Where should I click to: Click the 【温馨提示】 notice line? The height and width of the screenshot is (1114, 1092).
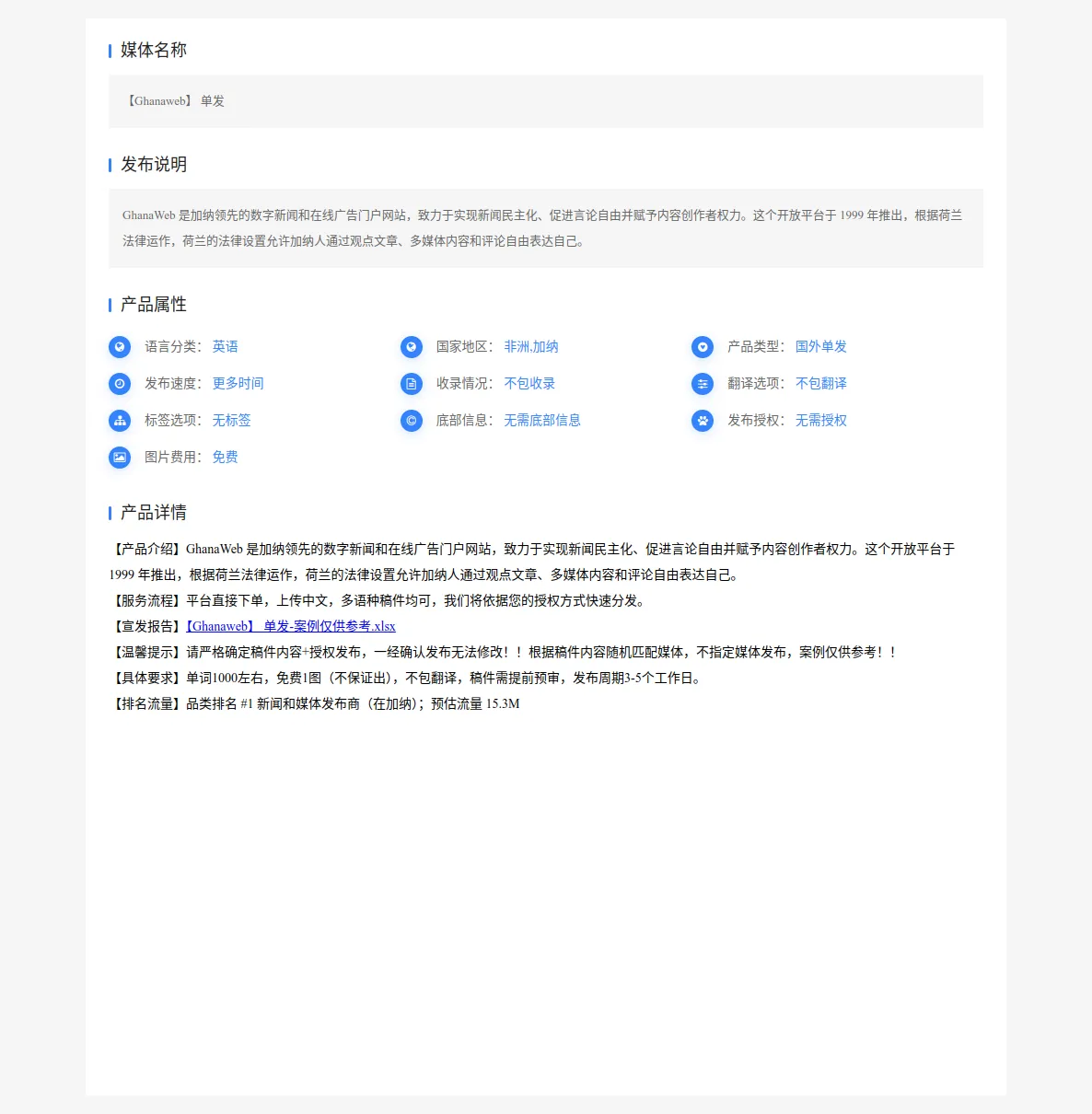click(504, 652)
